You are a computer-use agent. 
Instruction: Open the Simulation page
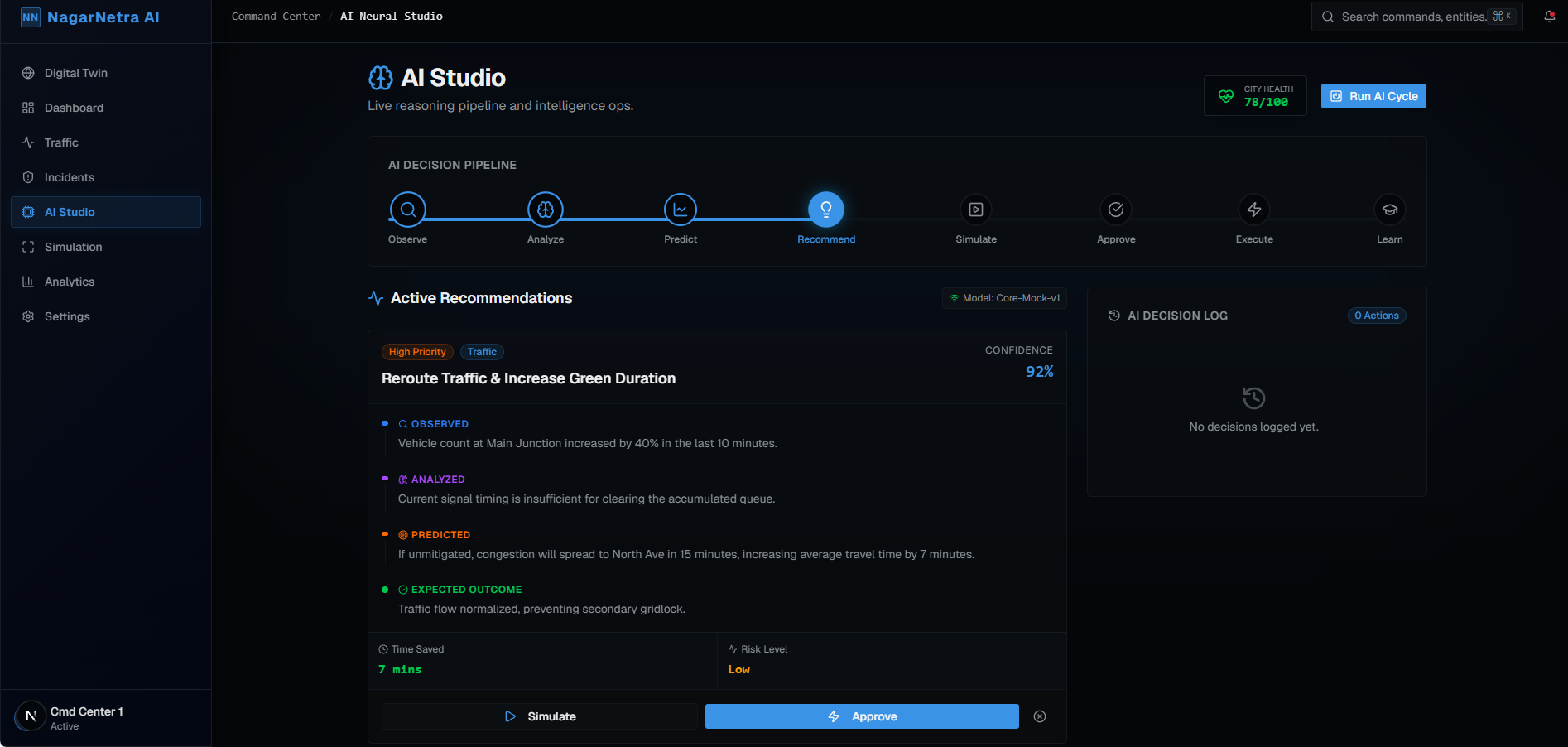point(106,247)
